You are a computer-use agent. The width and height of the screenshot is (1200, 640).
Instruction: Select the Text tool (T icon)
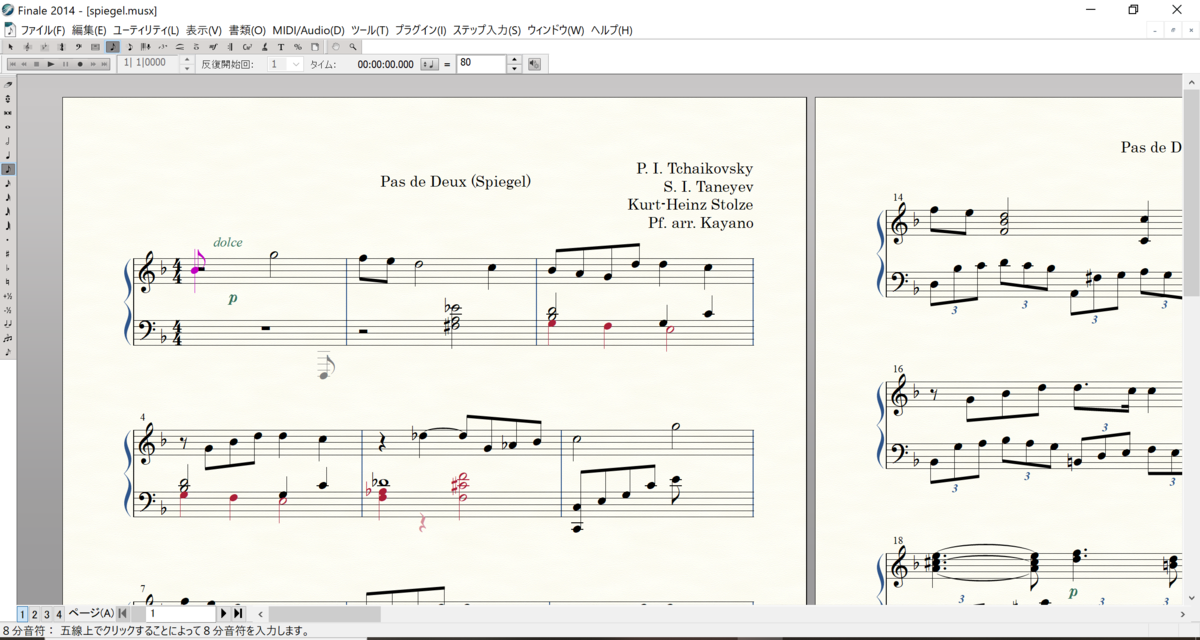281,47
